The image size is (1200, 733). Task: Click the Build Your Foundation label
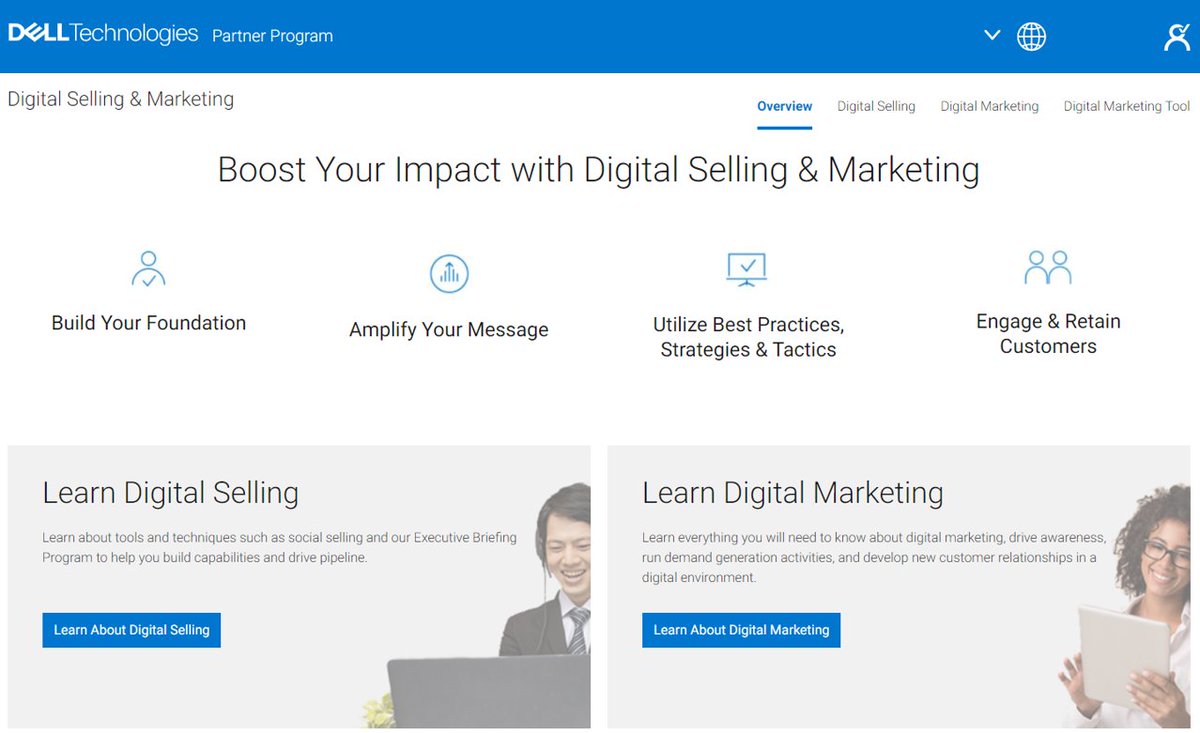coord(148,323)
